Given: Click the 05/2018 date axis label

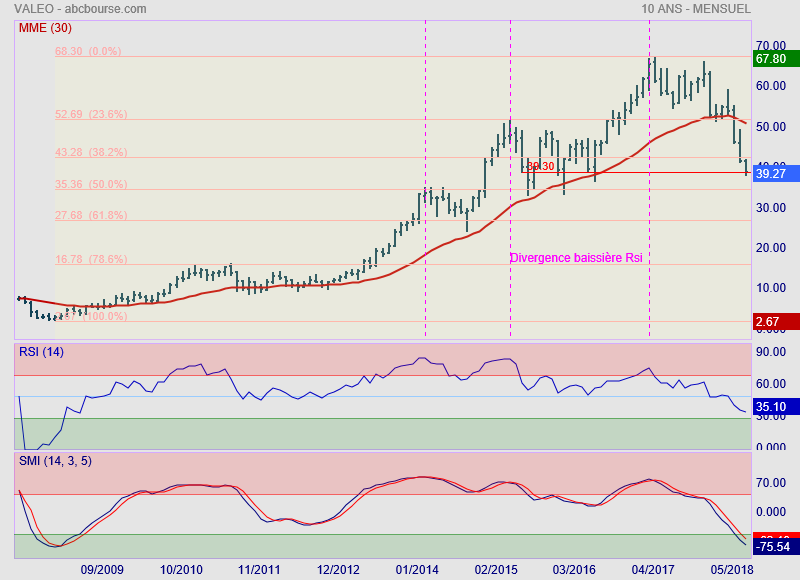Looking at the screenshot, I should pyautogui.click(x=732, y=569).
